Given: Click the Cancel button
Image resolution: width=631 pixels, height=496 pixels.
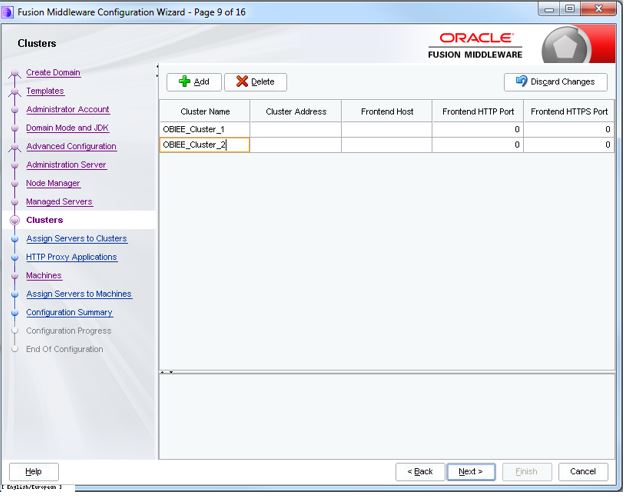Looking at the screenshot, I should (x=583, y=472).
